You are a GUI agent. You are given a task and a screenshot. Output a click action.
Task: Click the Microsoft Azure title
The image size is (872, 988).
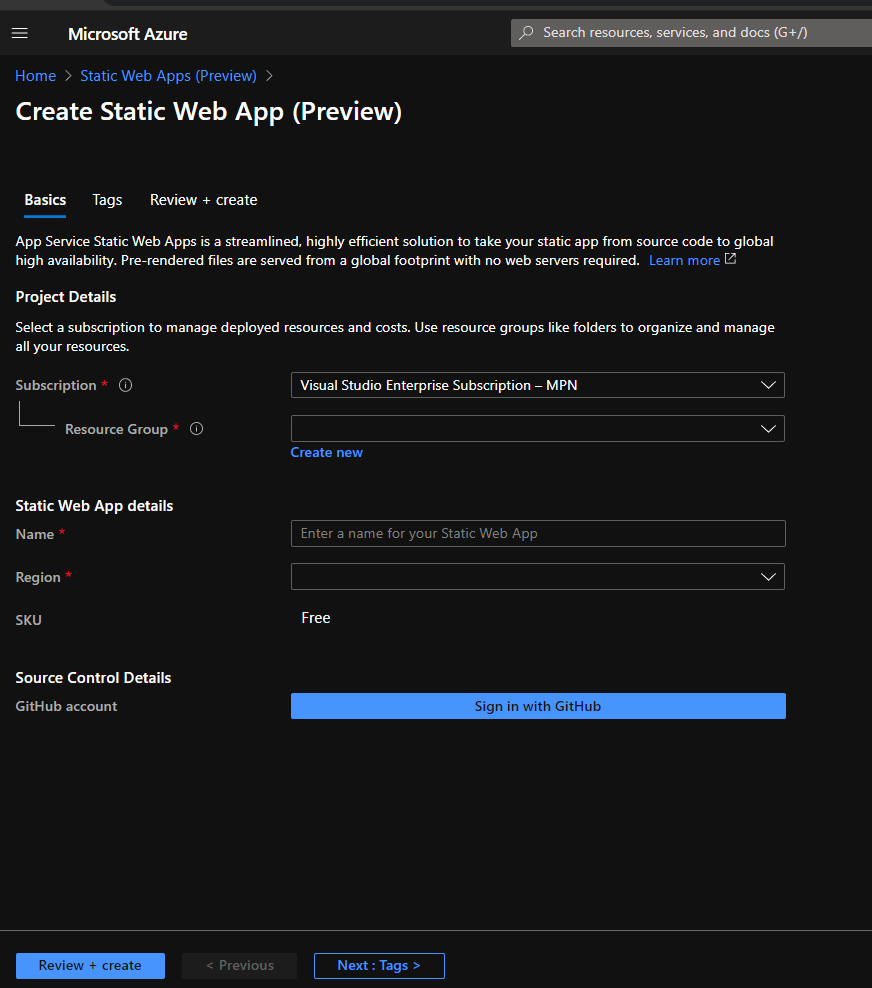coord(127,34)
